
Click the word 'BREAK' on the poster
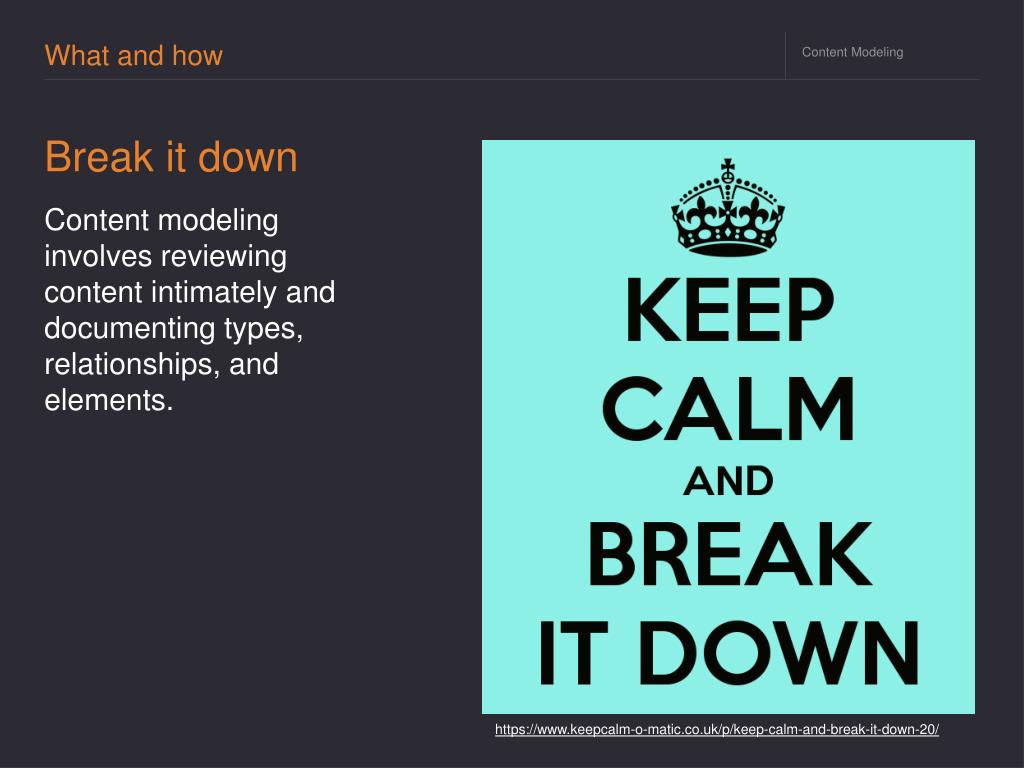[x=729, y=554]
